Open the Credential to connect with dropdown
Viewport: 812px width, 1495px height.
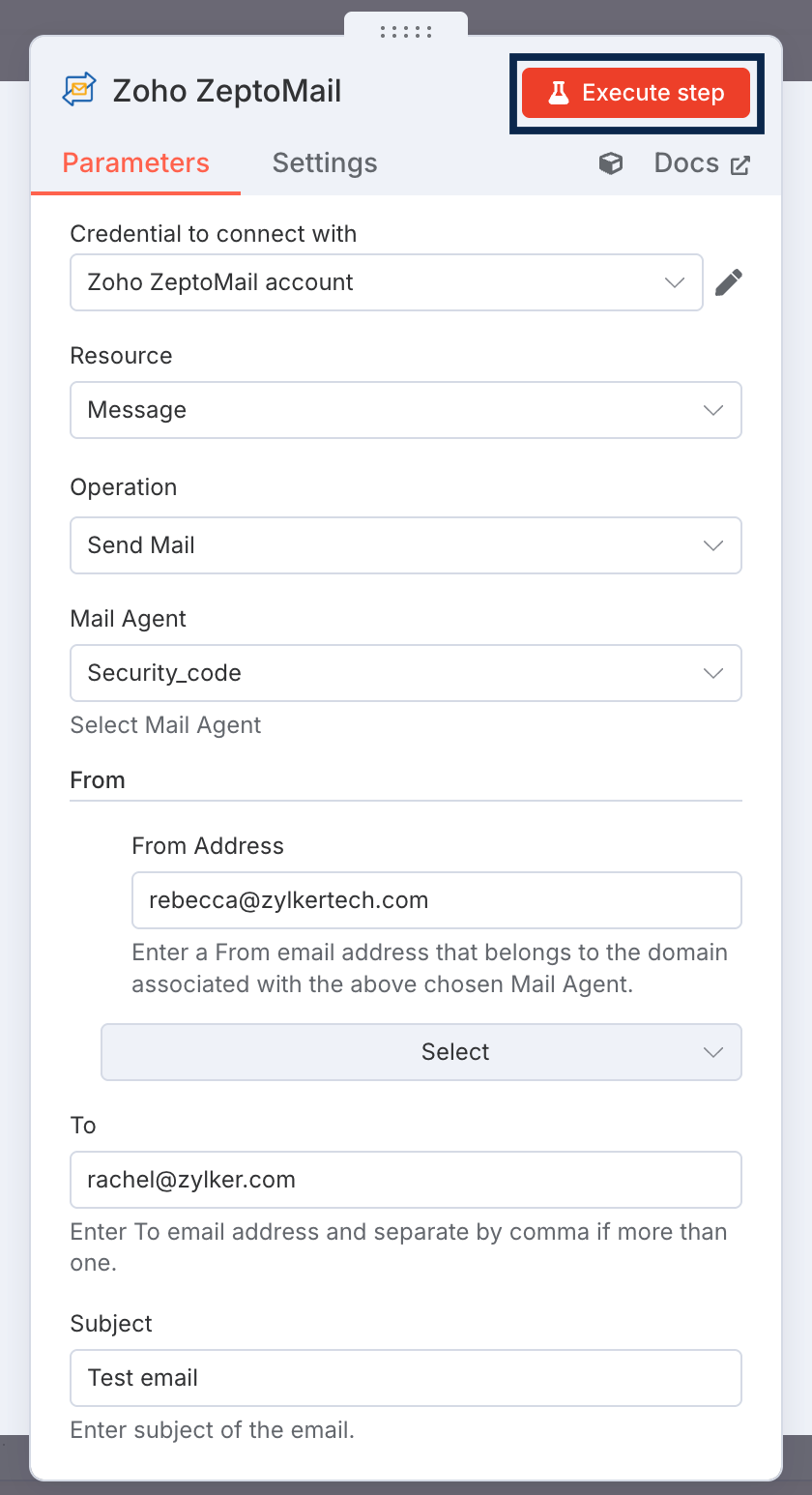click(386, 282)
